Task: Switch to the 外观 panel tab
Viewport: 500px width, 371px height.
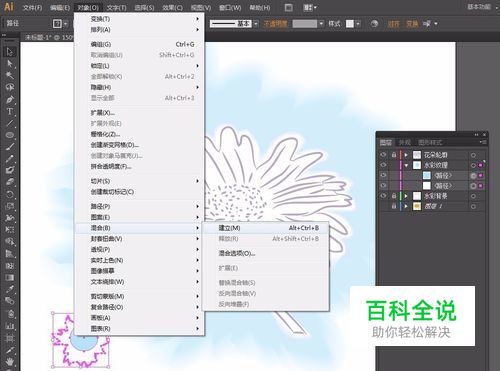Action: (x=404, y=143)
